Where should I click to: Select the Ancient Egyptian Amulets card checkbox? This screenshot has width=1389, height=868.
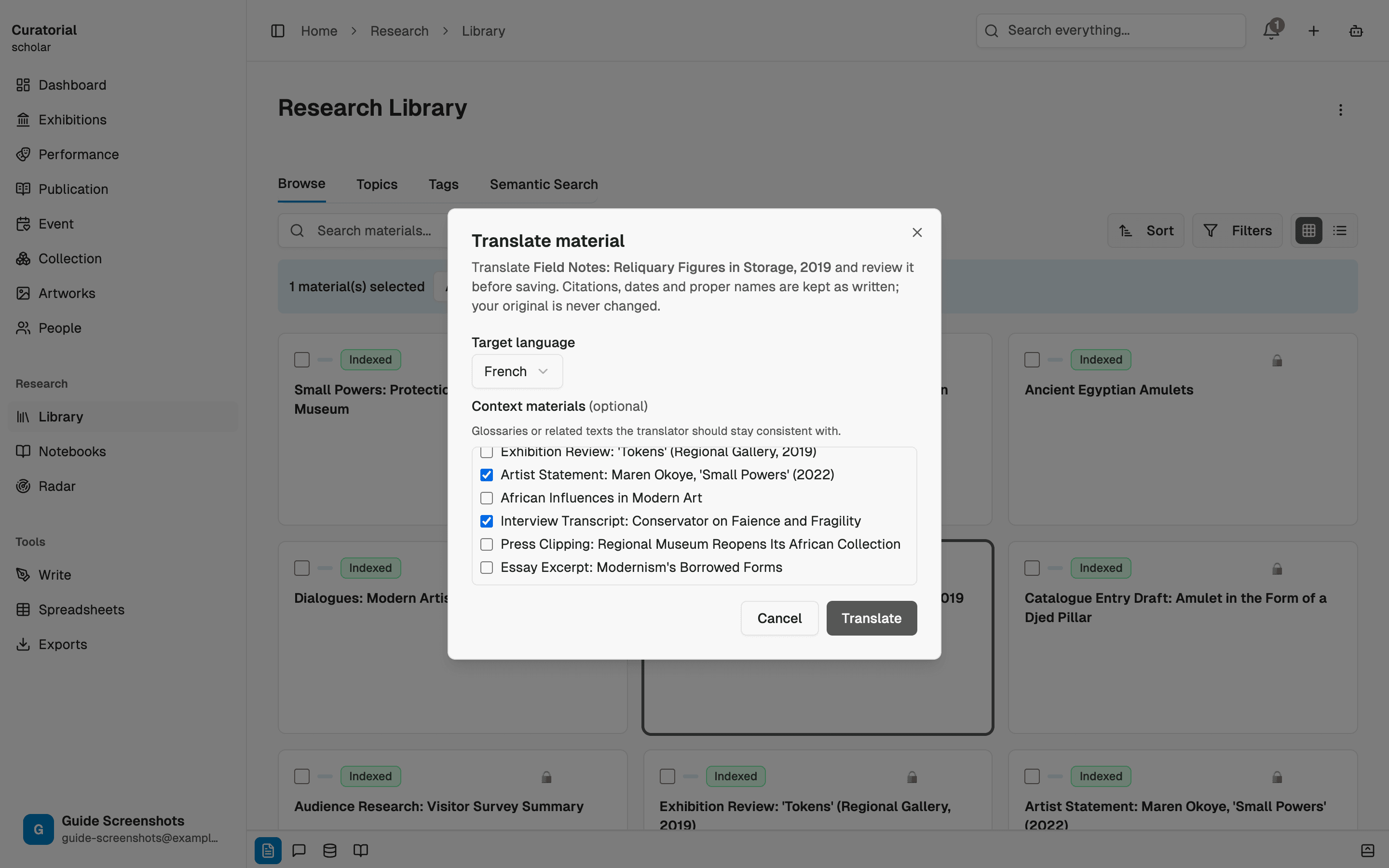click(x=1032, y=360)
